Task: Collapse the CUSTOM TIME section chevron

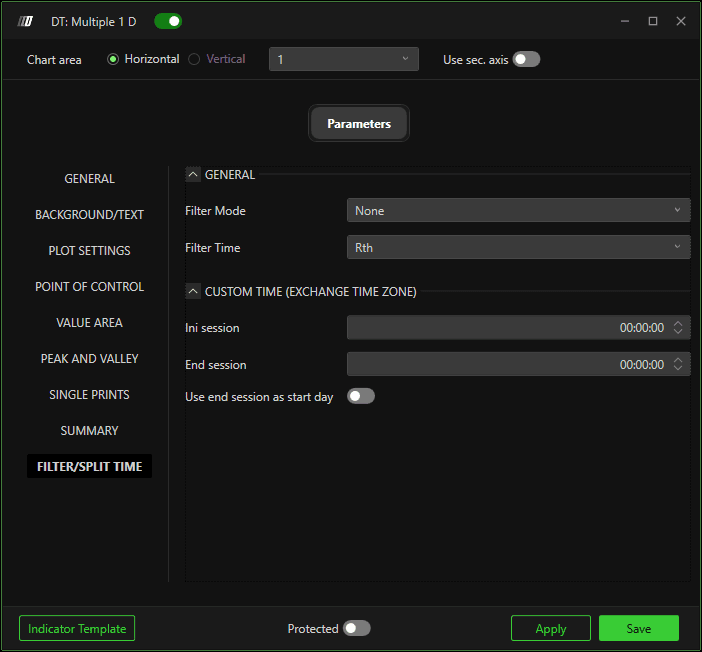Action: [x=193, y=292]
